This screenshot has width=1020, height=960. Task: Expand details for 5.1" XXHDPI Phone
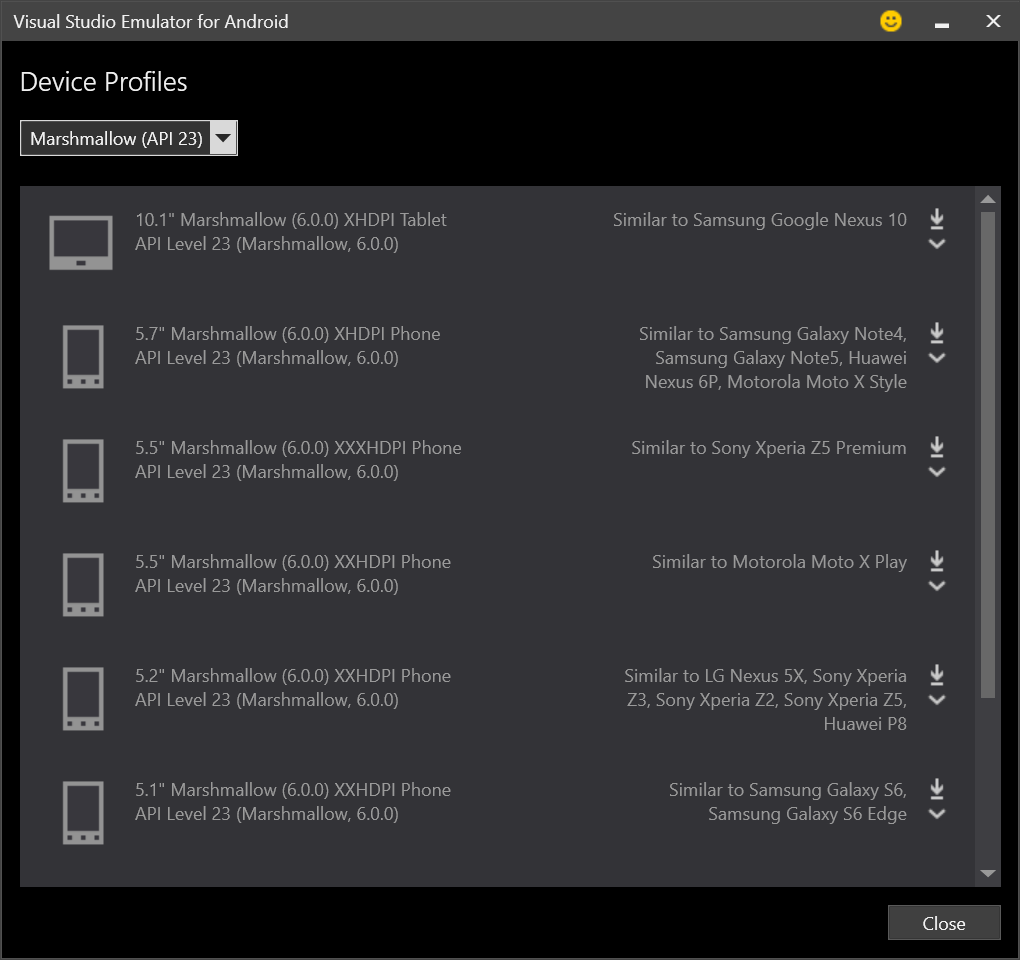(937, 814)
